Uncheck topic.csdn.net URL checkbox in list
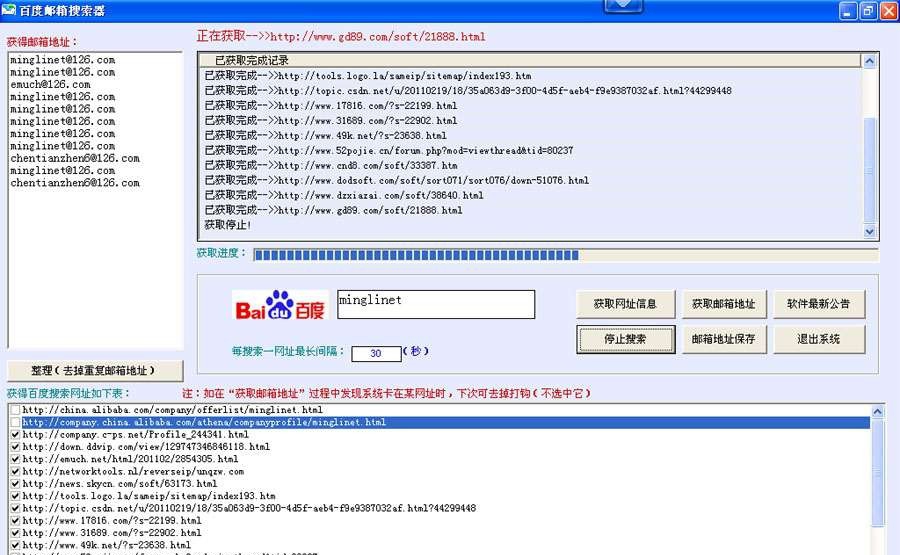Image resolution: width=900 pixels, height=555 pixels. pyautogui.click(x=15, y=508)
